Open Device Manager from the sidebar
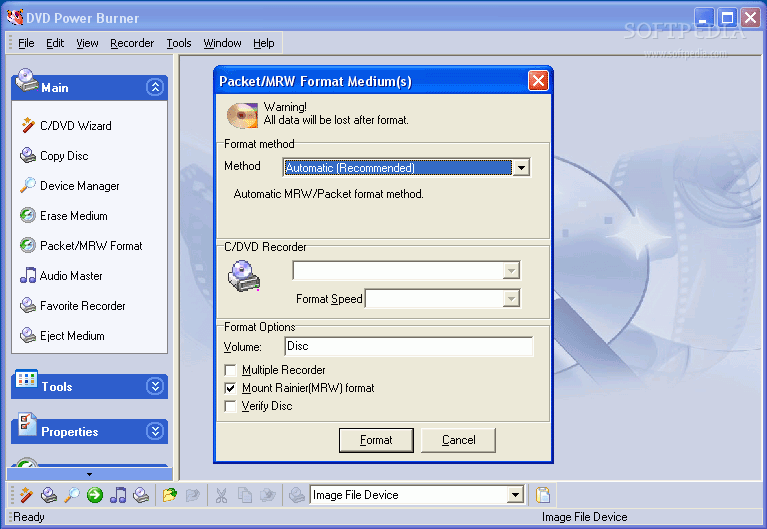This screenshot has width=767, height=529. 70,186
